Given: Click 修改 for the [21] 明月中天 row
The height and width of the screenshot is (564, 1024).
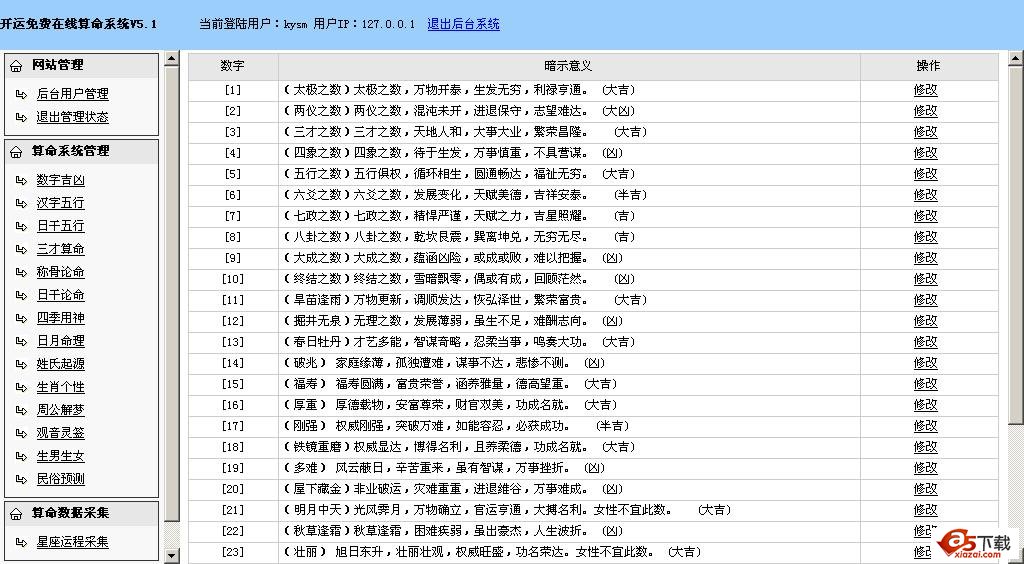Looking at the screenshot, I should pyautogui.click(x=925, y=510).
